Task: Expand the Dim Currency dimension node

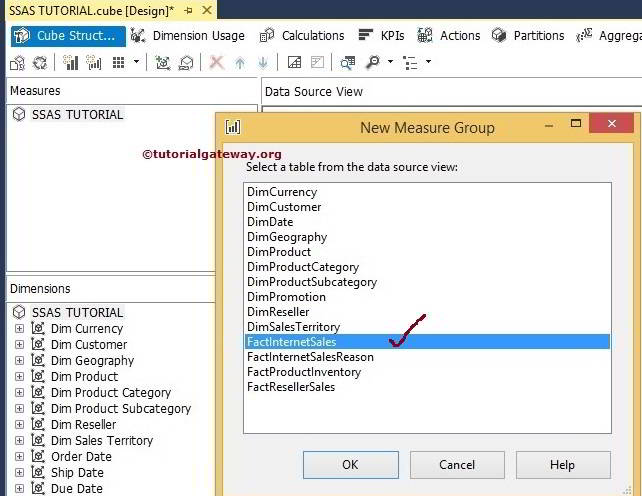Action: 19,328
